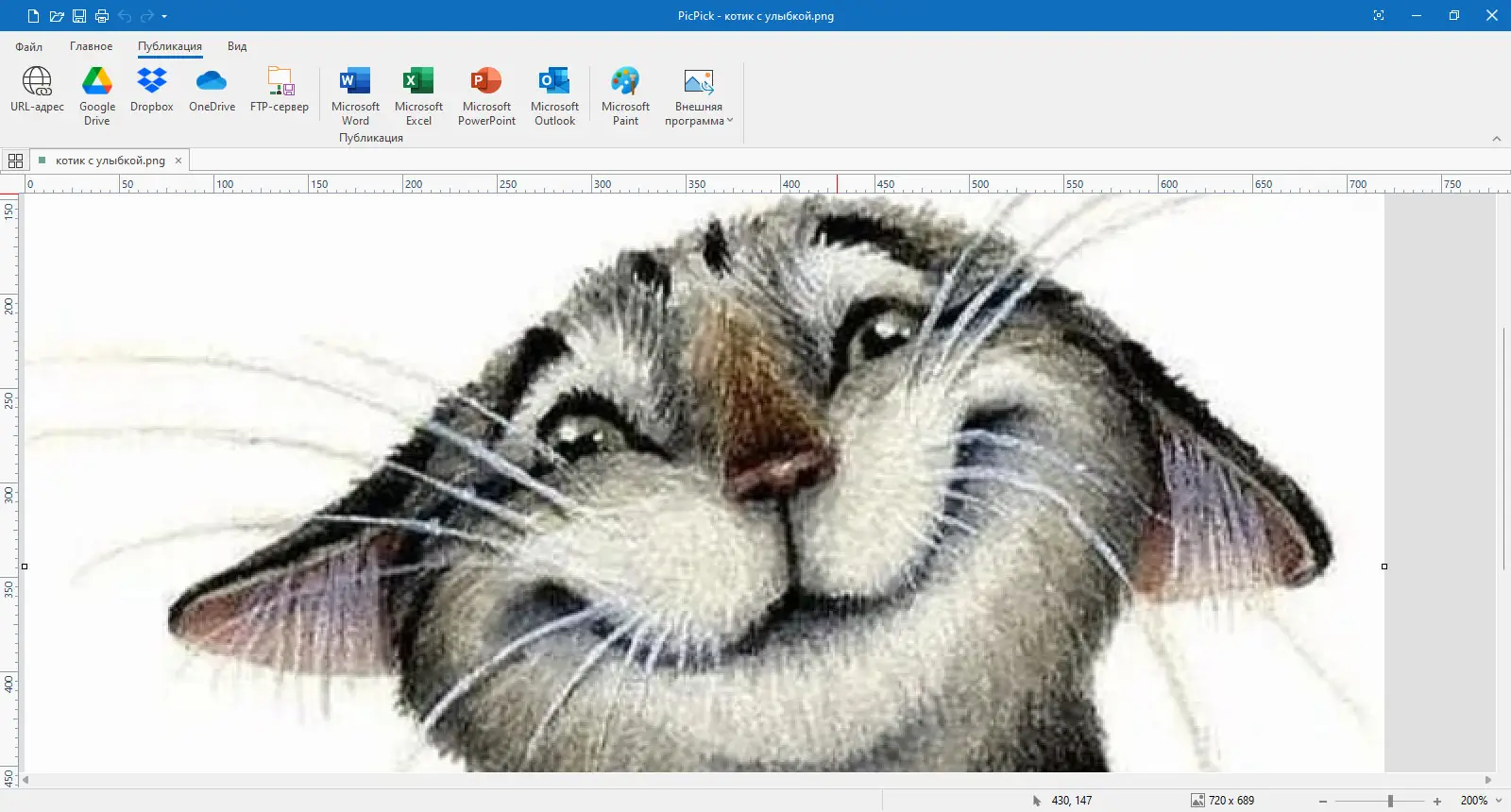Open the image in Microsoft Paint

pos(625,96)
